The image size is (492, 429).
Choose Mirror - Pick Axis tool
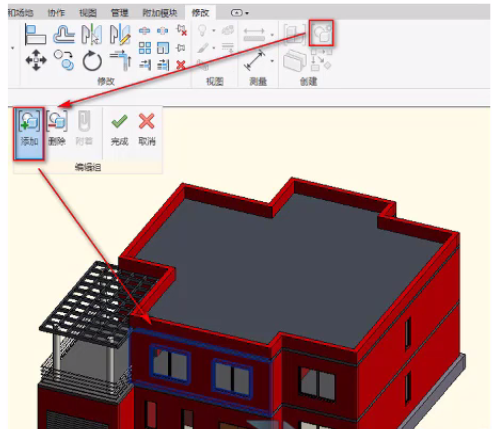tap(92, 34)
